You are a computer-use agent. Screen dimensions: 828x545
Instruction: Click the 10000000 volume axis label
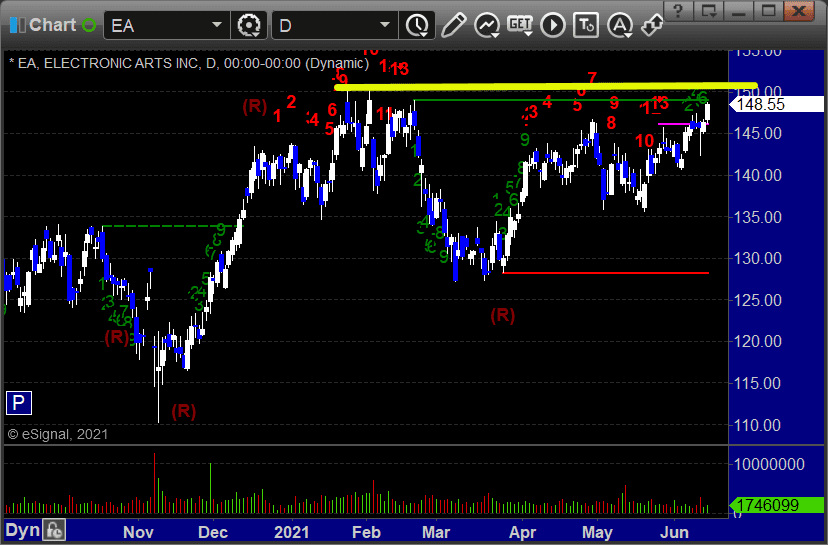point(769,464)
